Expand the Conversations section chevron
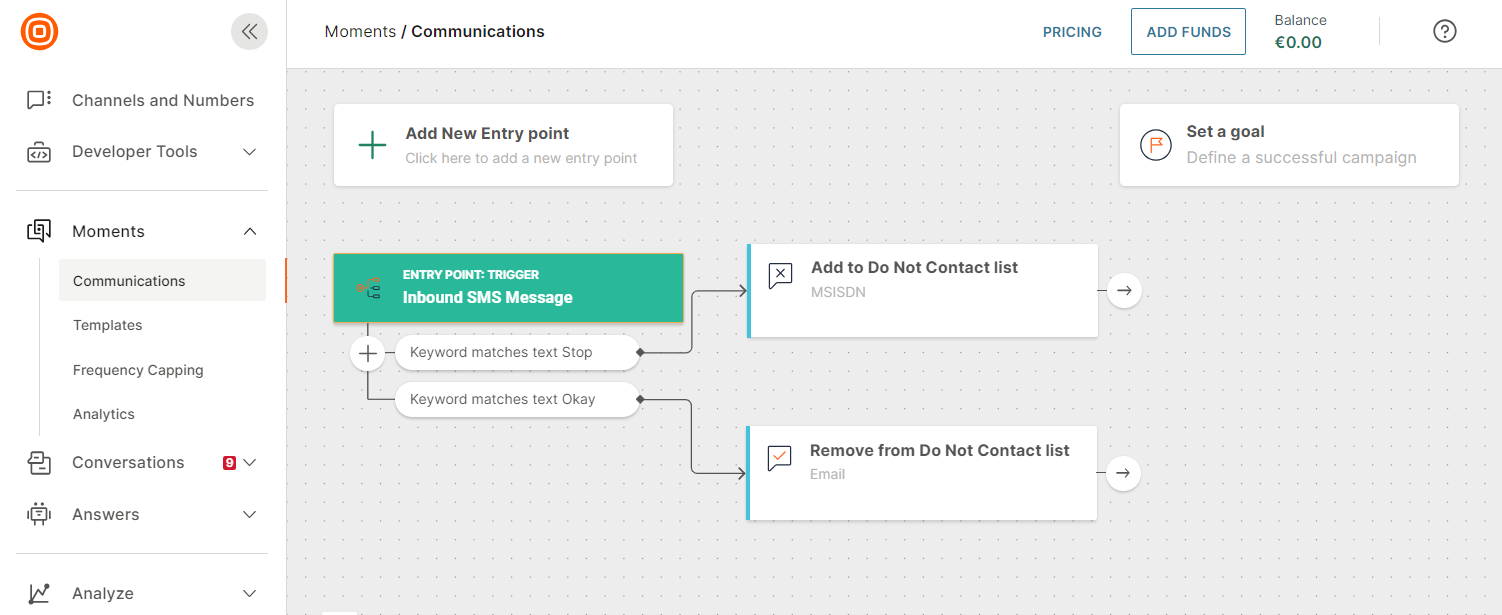Image resolution: width=1502 pixels, height=615 pixels. 250,462
